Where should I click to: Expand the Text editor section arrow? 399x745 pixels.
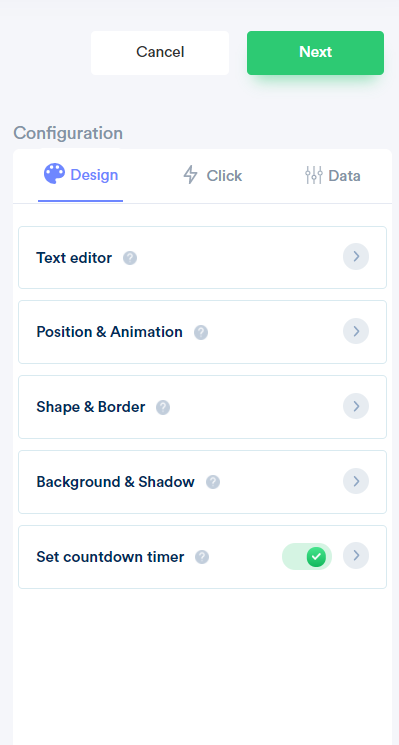click(x=356, y=257)
